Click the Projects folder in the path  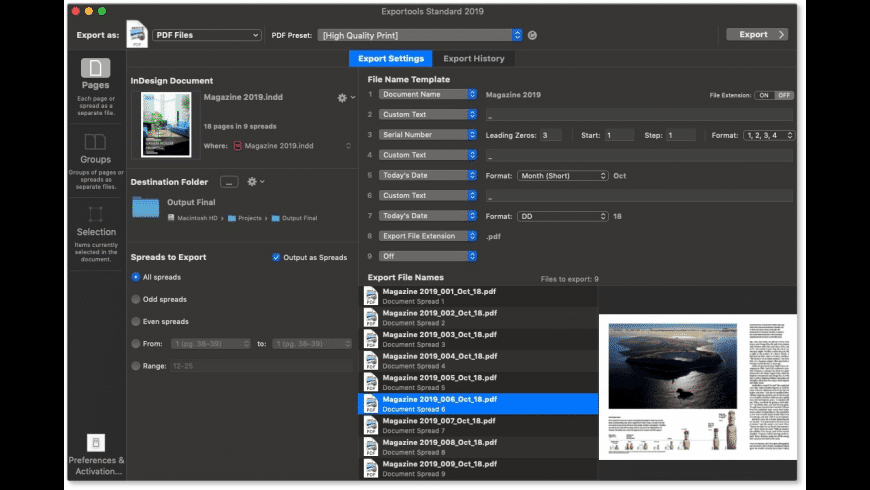(x=245, y=218)
